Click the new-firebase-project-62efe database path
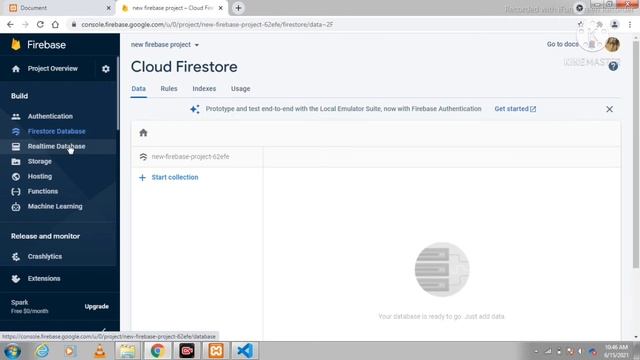Viewport: 640px width, 360px height. pyautogui.click(x=190, y=157)
